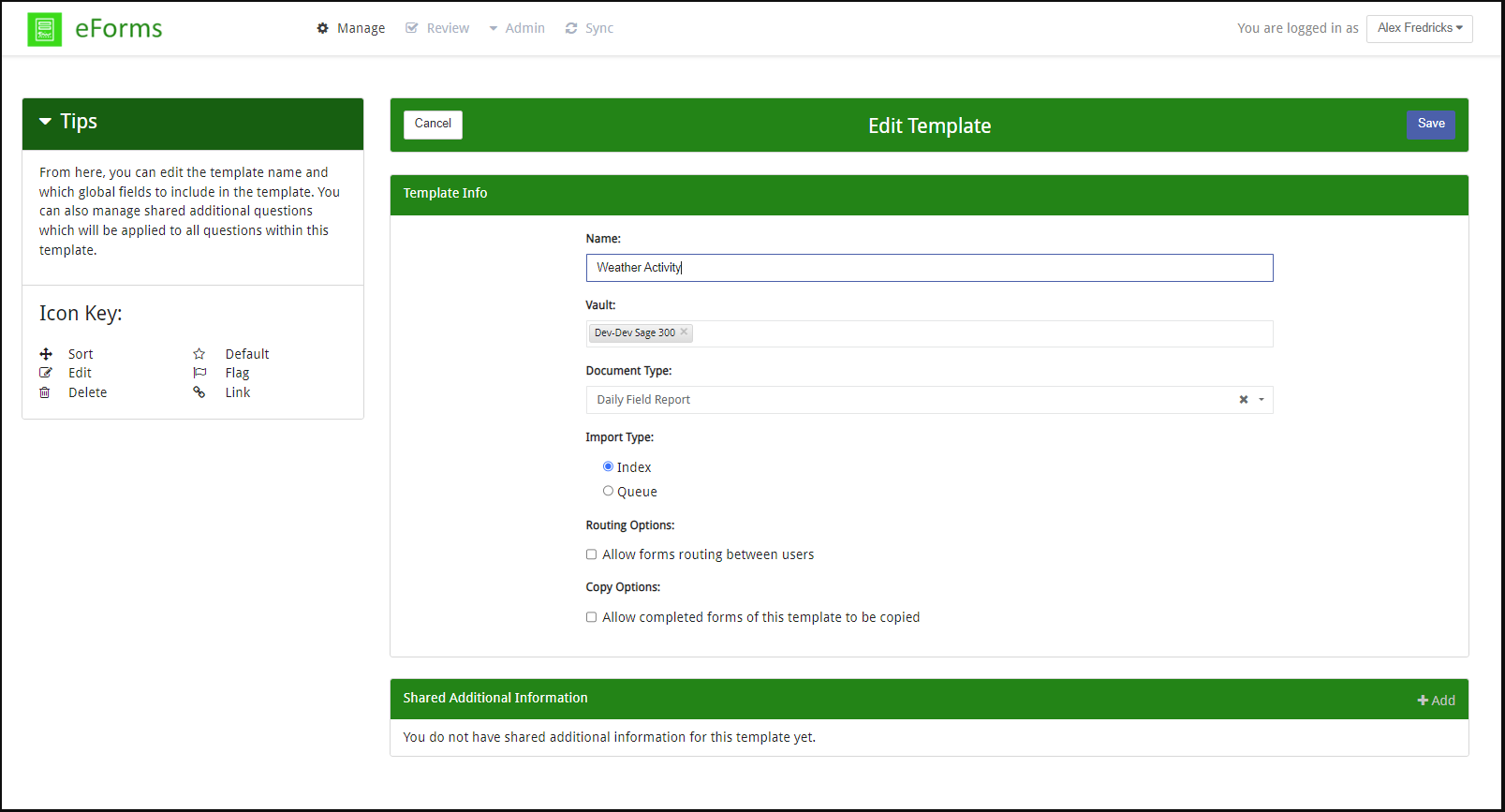The height and width of the screenshot is (812, 1505).
Task: Focus the template Name field
Action: [929, 268]
